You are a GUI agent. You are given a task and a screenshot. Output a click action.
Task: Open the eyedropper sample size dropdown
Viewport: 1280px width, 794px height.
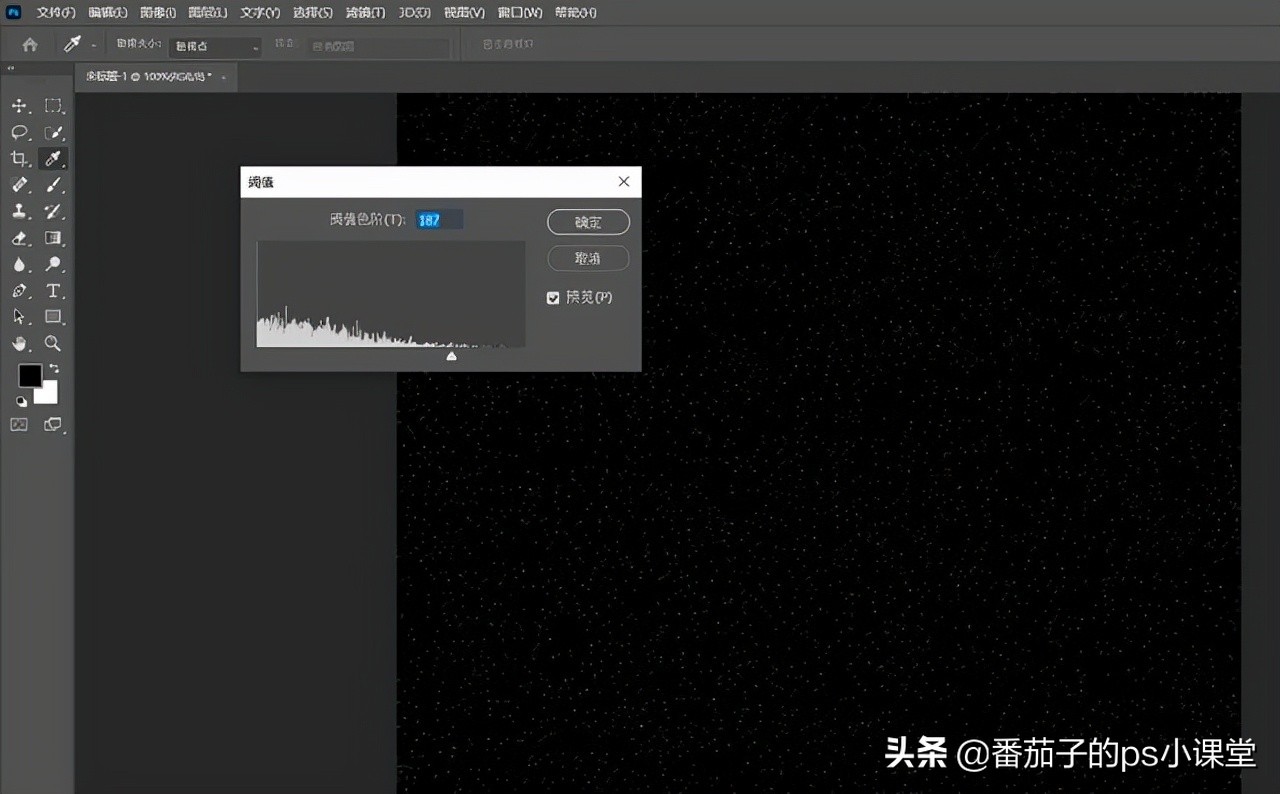pos(214,45)
